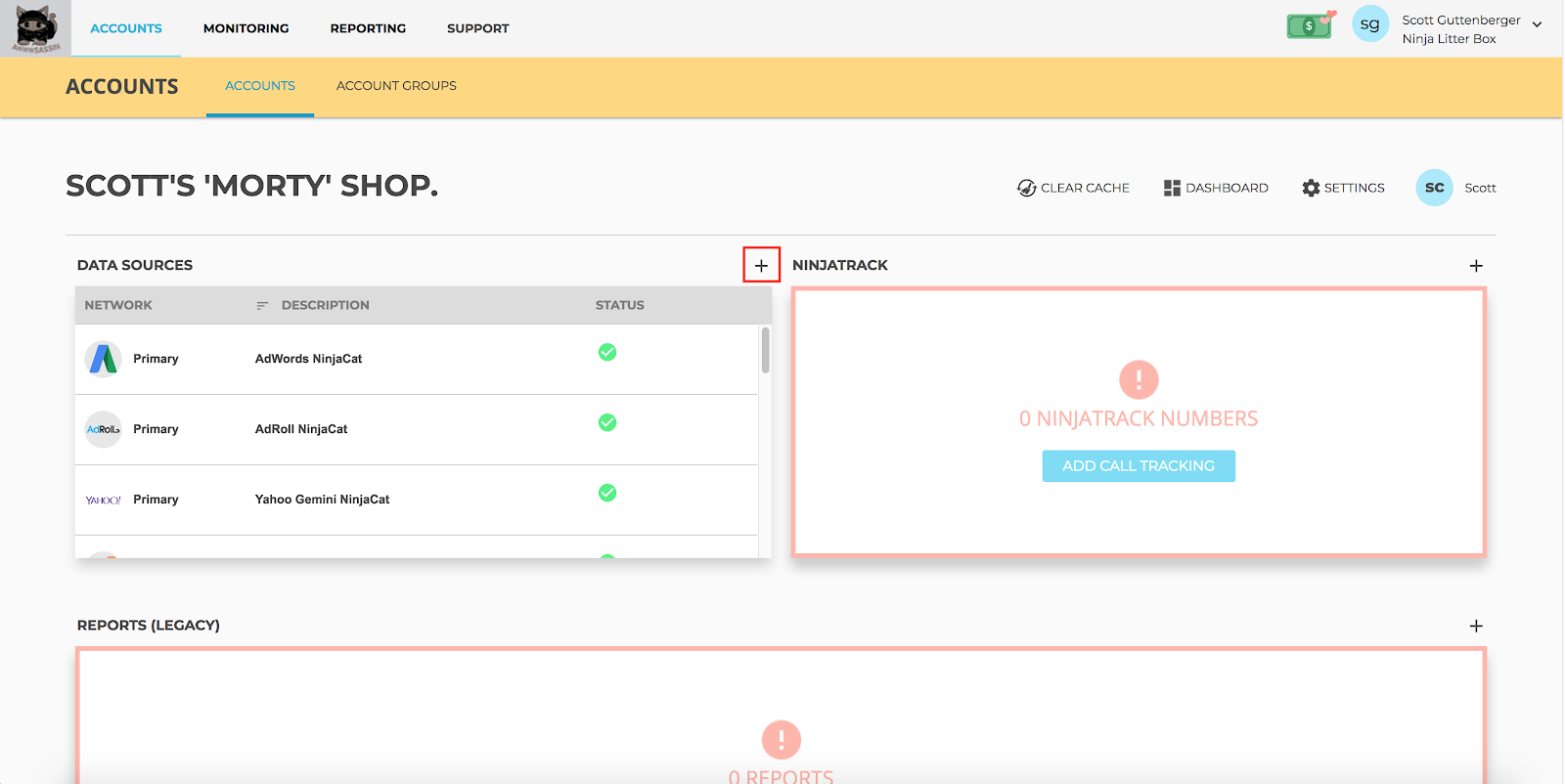
Task: Click the AdRoll row green status check
Action: [607, 422]
